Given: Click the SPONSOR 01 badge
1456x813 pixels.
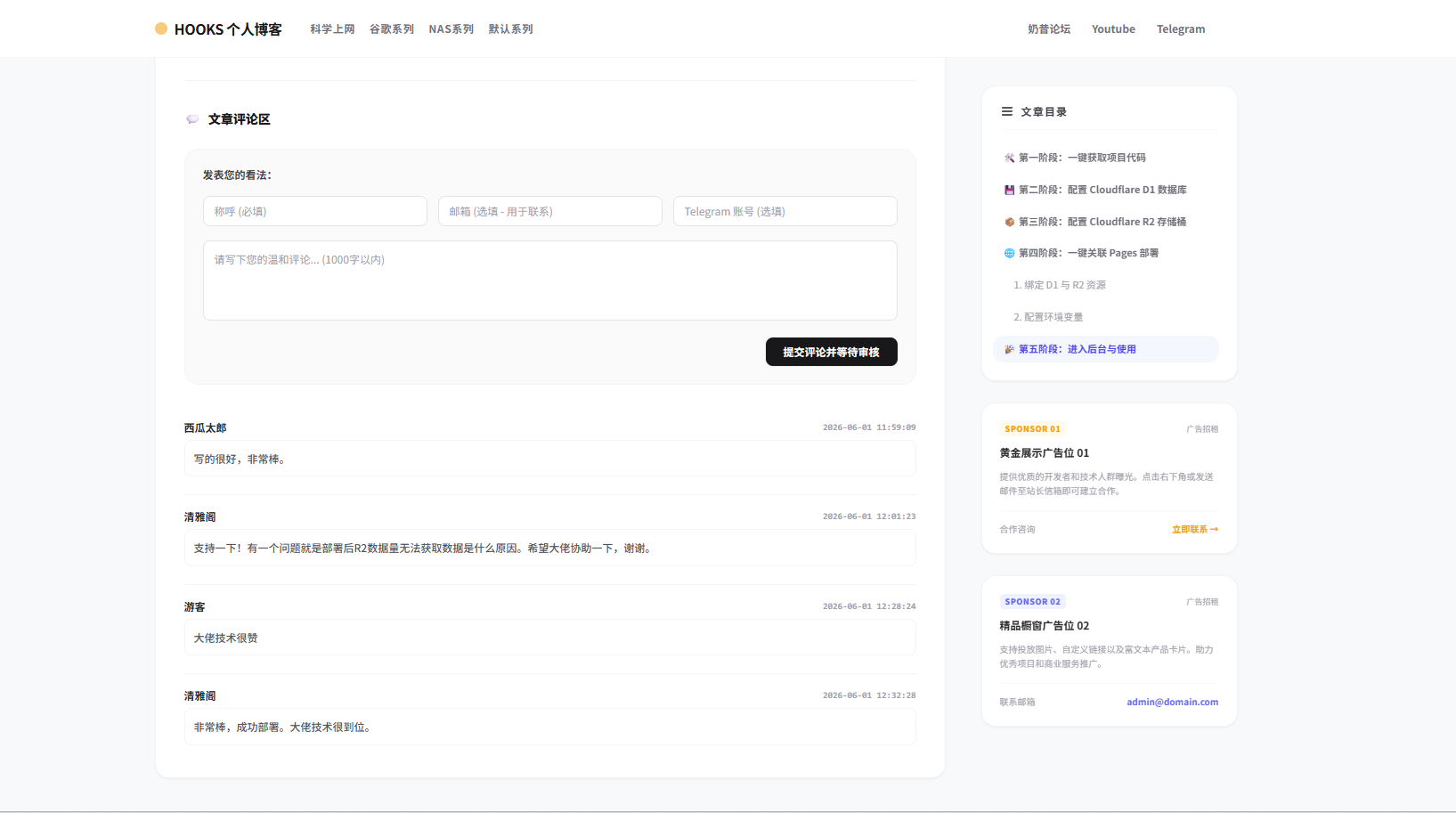Looking at the screenshot, I should click(1032, 429).
